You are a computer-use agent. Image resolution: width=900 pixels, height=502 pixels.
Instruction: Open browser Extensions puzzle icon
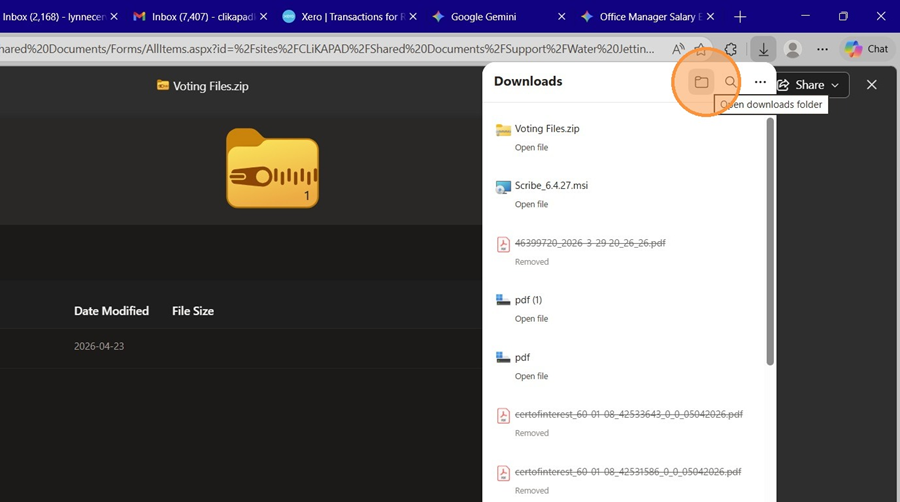point(731,49)
